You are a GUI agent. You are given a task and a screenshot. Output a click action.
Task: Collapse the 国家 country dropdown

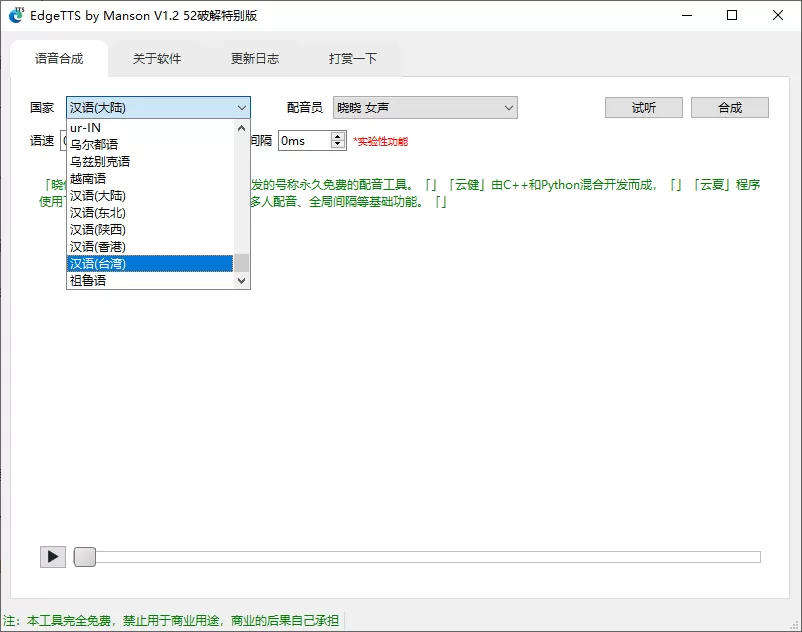click(242, 107)
